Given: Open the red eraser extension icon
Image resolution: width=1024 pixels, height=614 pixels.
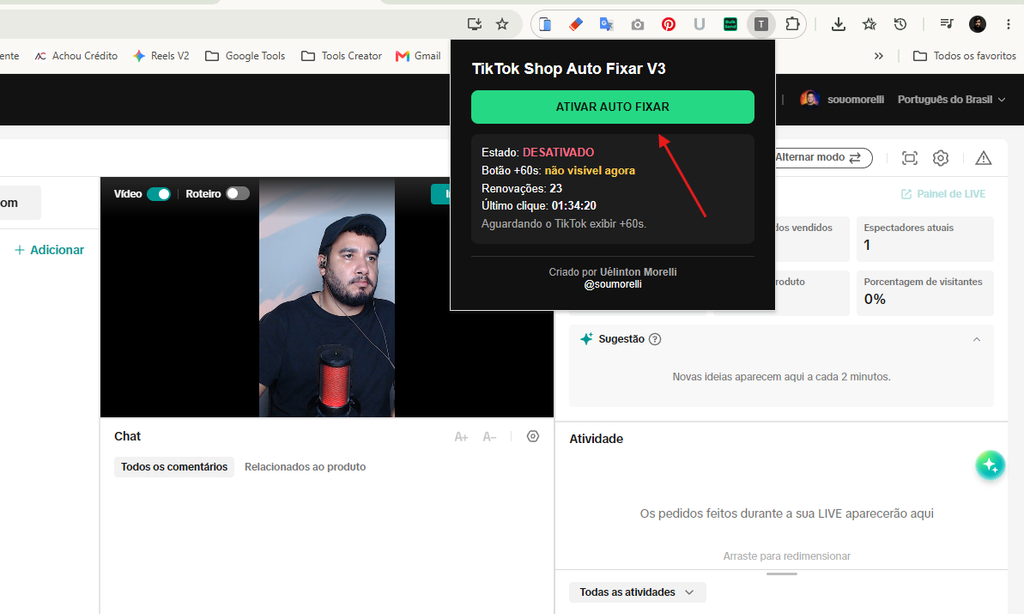Looking at the screenshot, I should pos(575,24).
